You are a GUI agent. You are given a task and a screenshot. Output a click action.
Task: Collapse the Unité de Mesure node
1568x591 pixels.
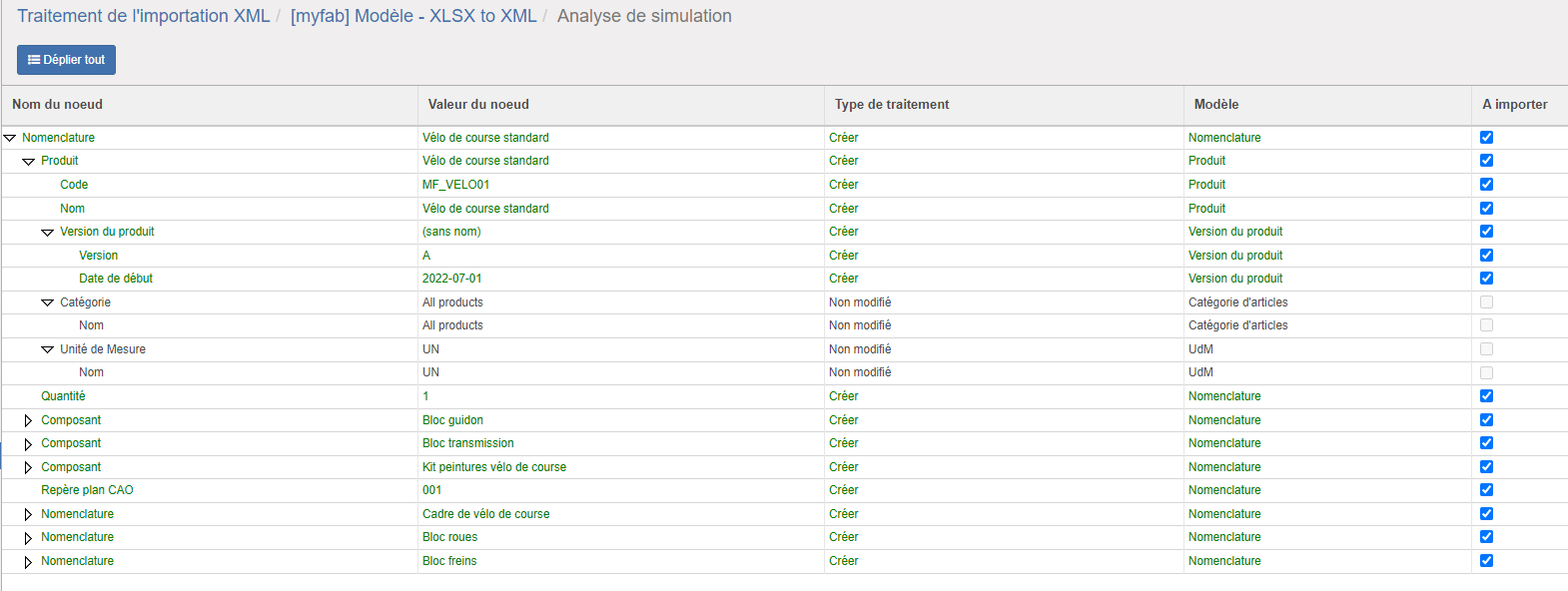[x=47, y=349]
